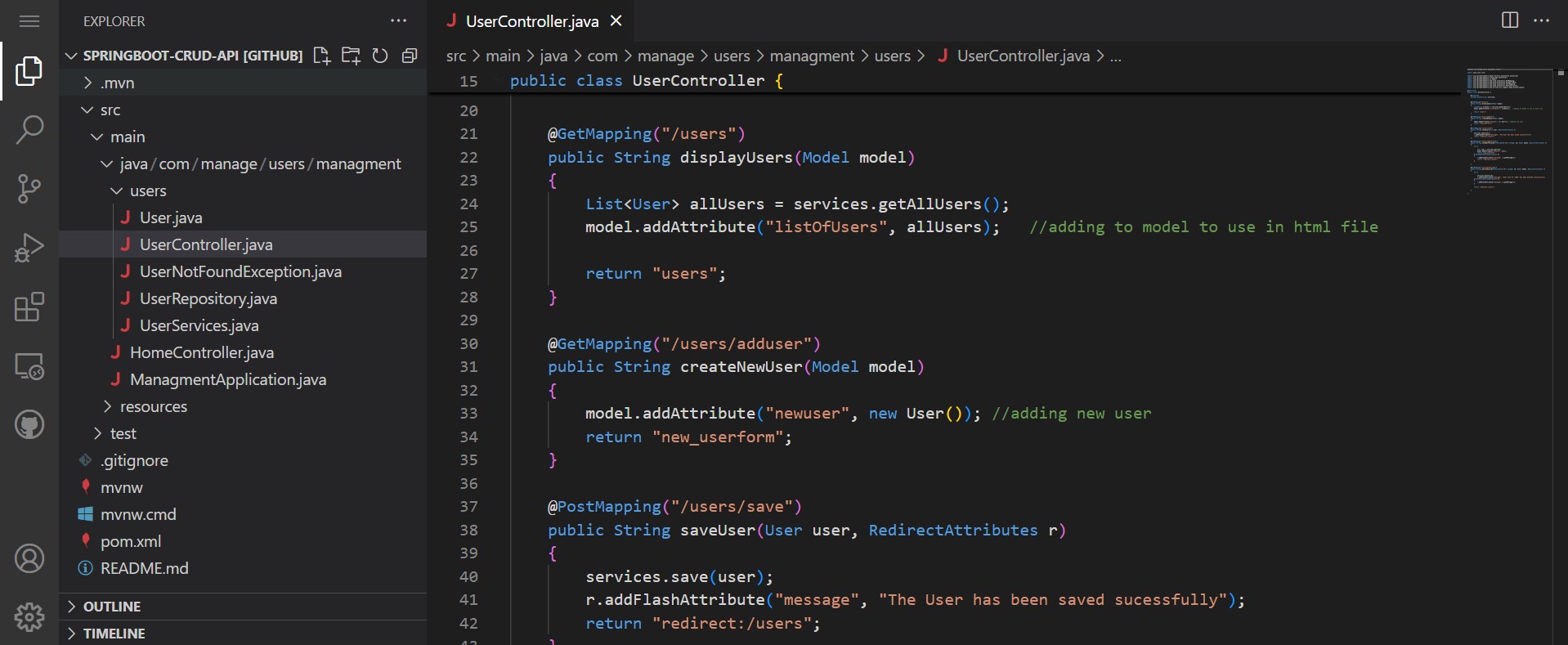The image size is (1568, 645).
Task: Open HomeController.java file
Action: 243,352
